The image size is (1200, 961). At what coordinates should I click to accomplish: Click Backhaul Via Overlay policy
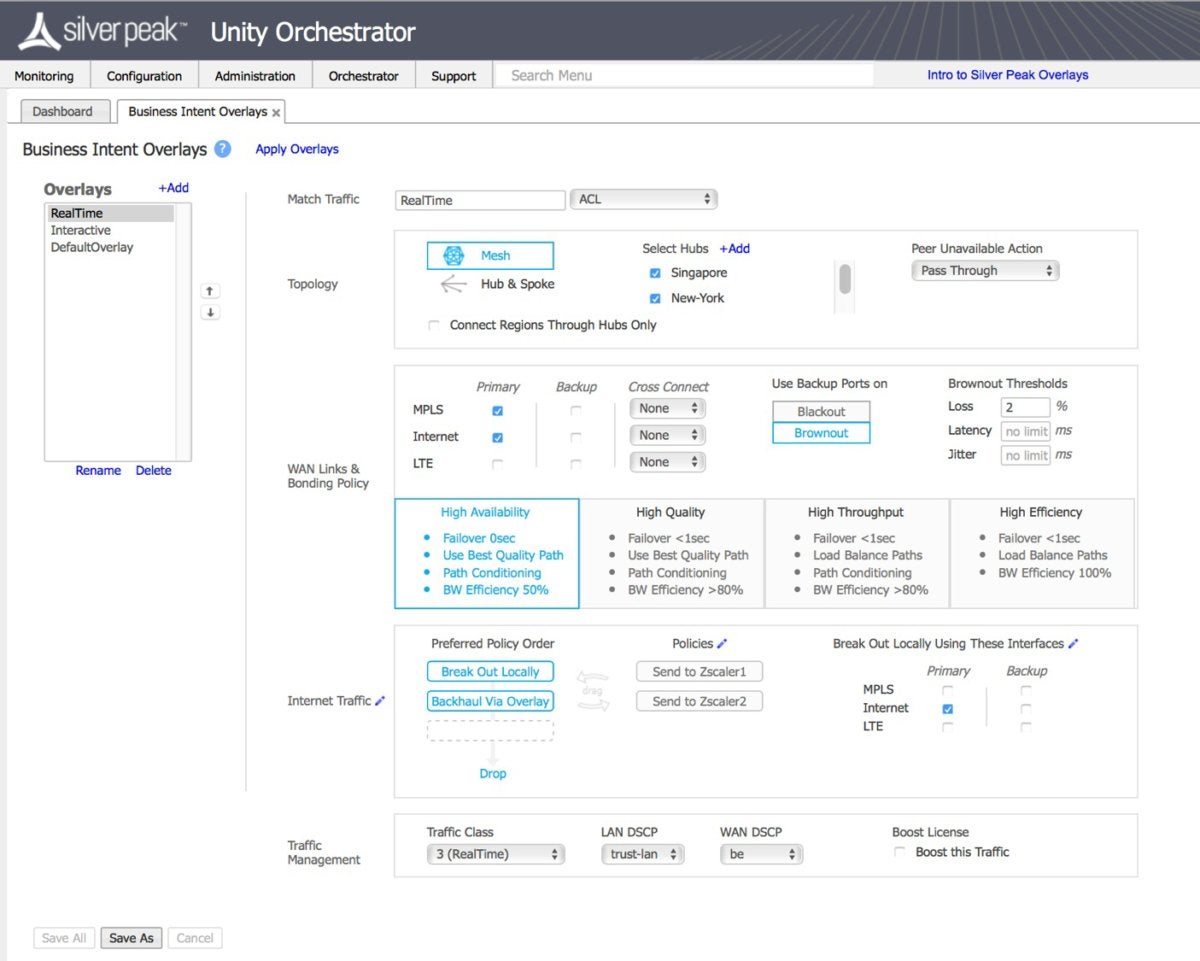[490, 701]
